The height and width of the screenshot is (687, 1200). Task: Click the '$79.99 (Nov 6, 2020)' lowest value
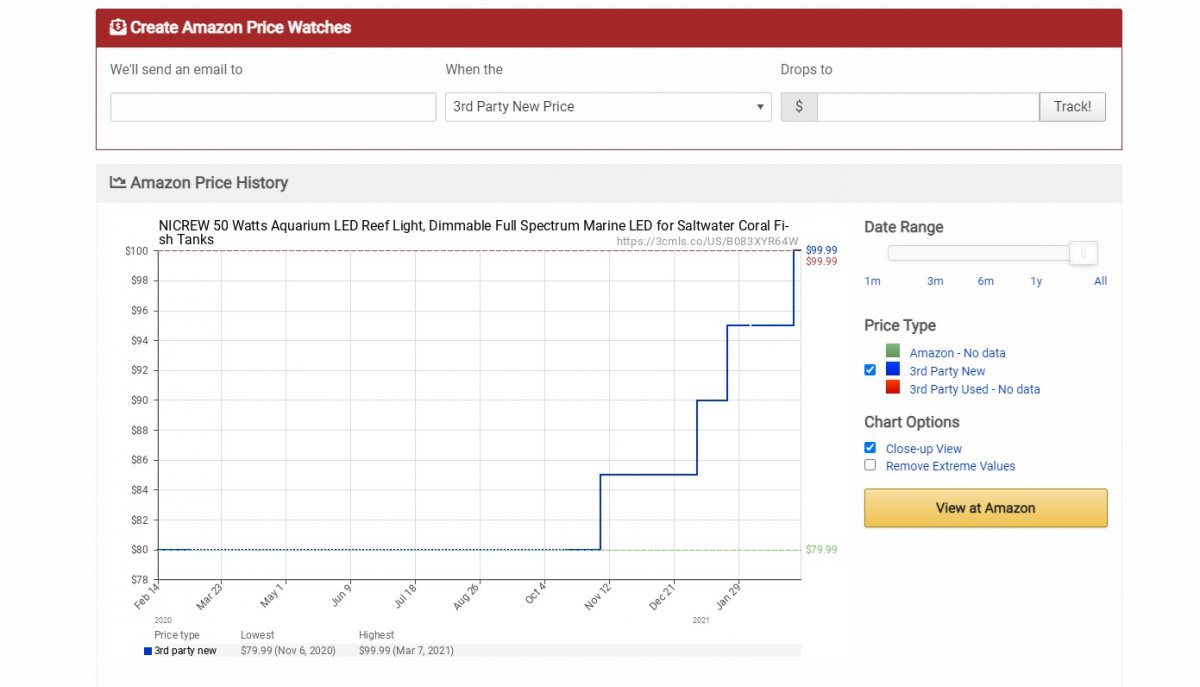pos(288,651)
